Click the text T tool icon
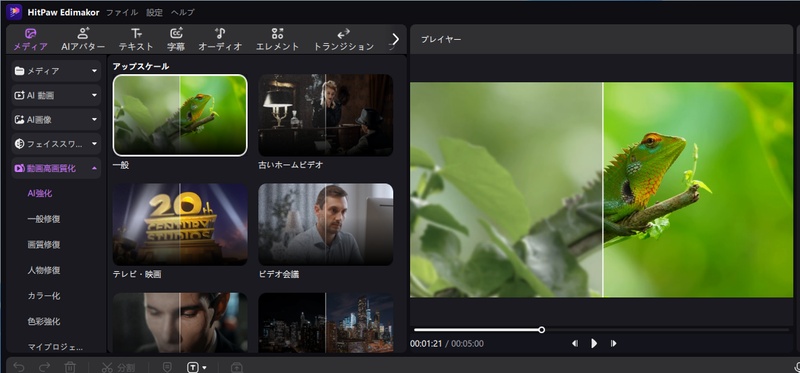This screenshot has height=373, width=800. (193, 367)
